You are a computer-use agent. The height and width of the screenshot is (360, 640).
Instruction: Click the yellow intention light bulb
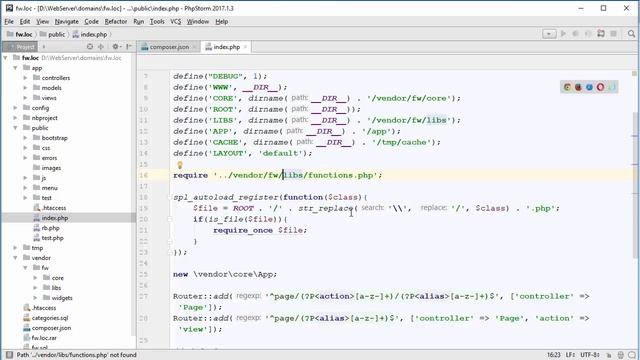180,165
